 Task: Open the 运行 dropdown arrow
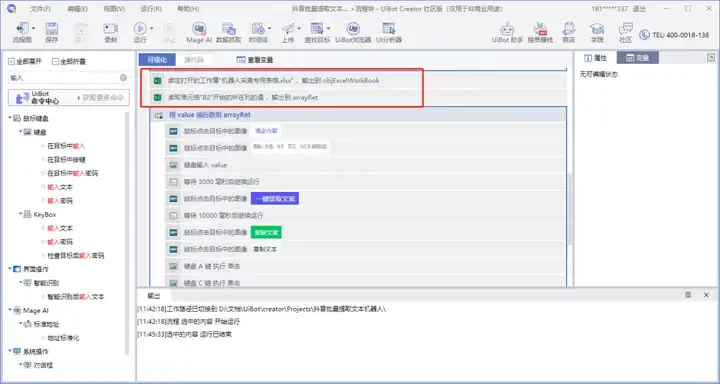[152, 28]
